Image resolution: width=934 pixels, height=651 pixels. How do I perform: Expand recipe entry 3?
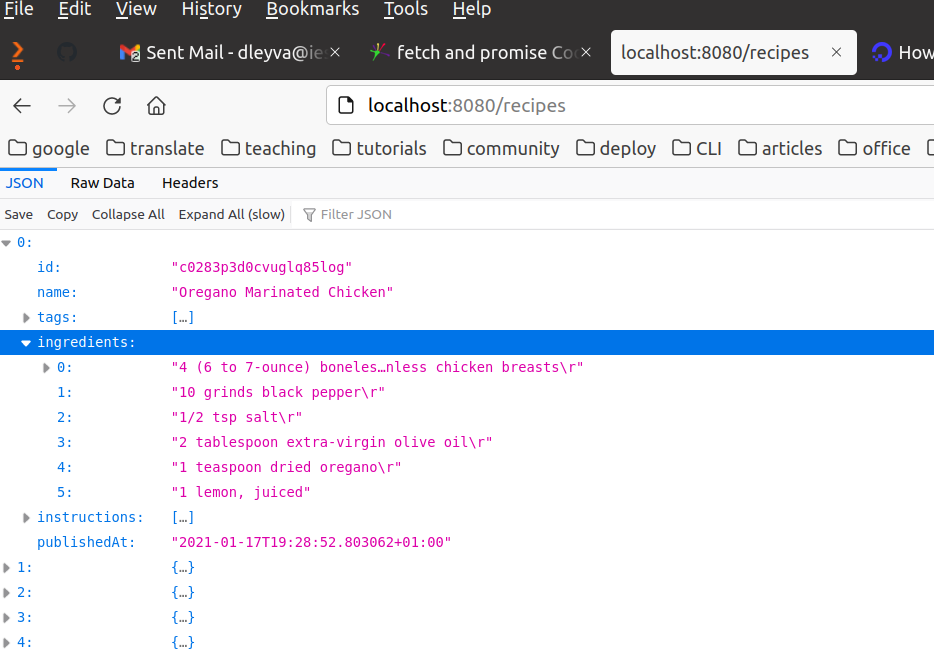point(7,618)
